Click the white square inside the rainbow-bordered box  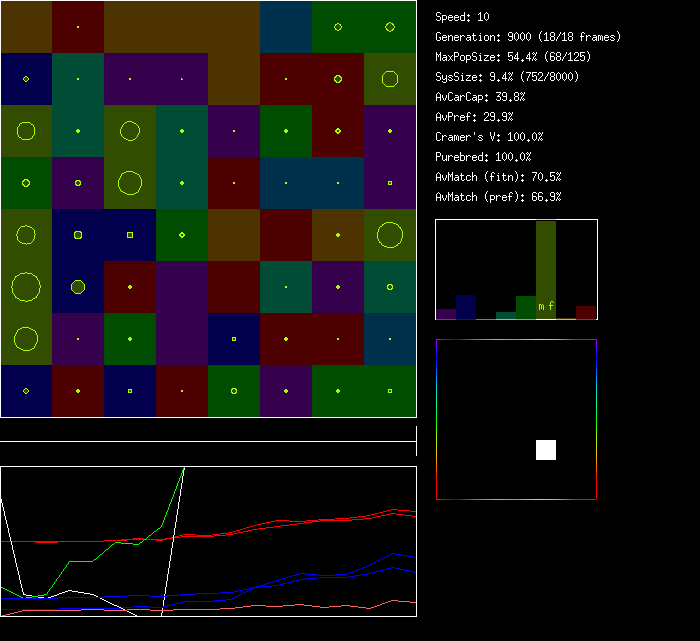pos(546,450)
